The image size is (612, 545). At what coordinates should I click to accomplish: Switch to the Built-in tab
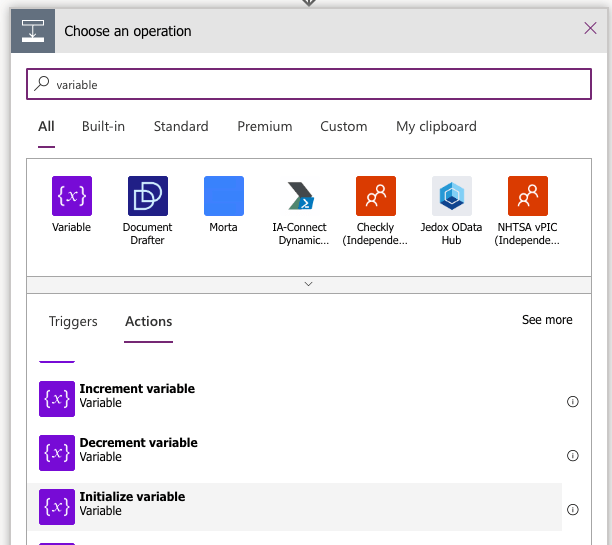(103, 127)
